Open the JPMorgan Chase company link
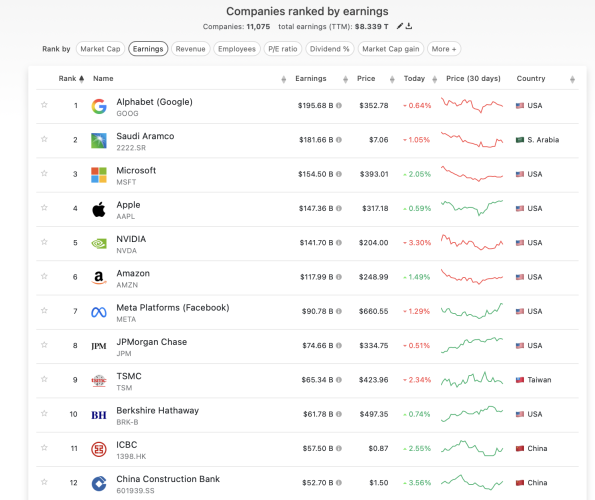This screenshot has width=595, height=500. click(x=151, y=342)
